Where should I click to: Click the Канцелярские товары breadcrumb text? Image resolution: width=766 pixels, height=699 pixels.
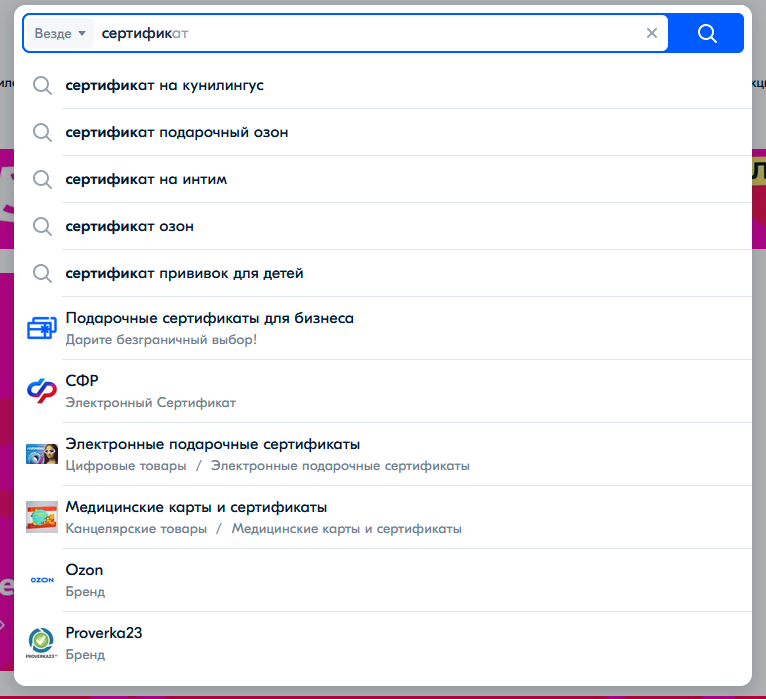pyautogui.click(x=136, y=529)
